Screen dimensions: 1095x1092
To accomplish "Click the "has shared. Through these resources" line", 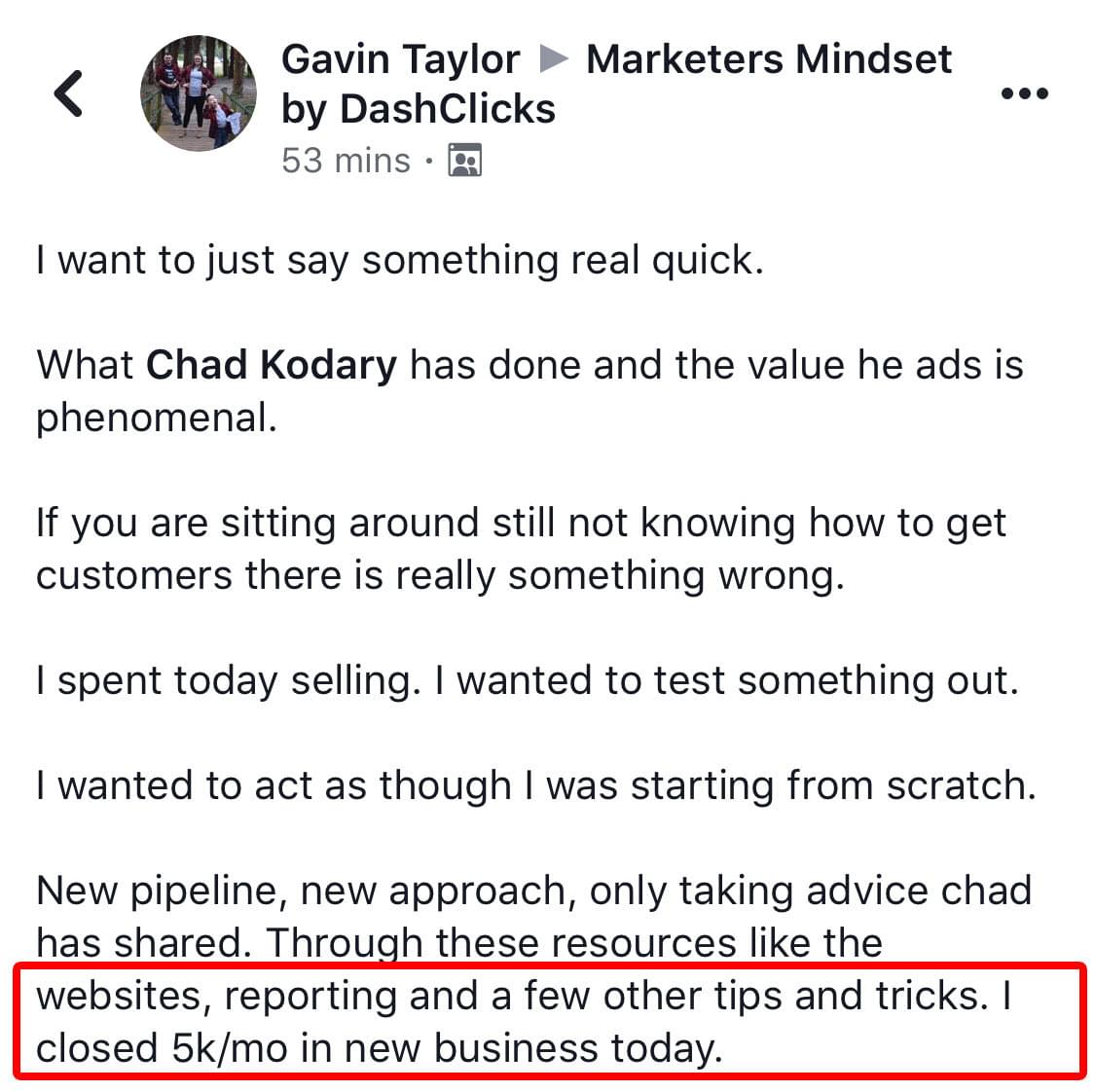I will click(458, 943).
